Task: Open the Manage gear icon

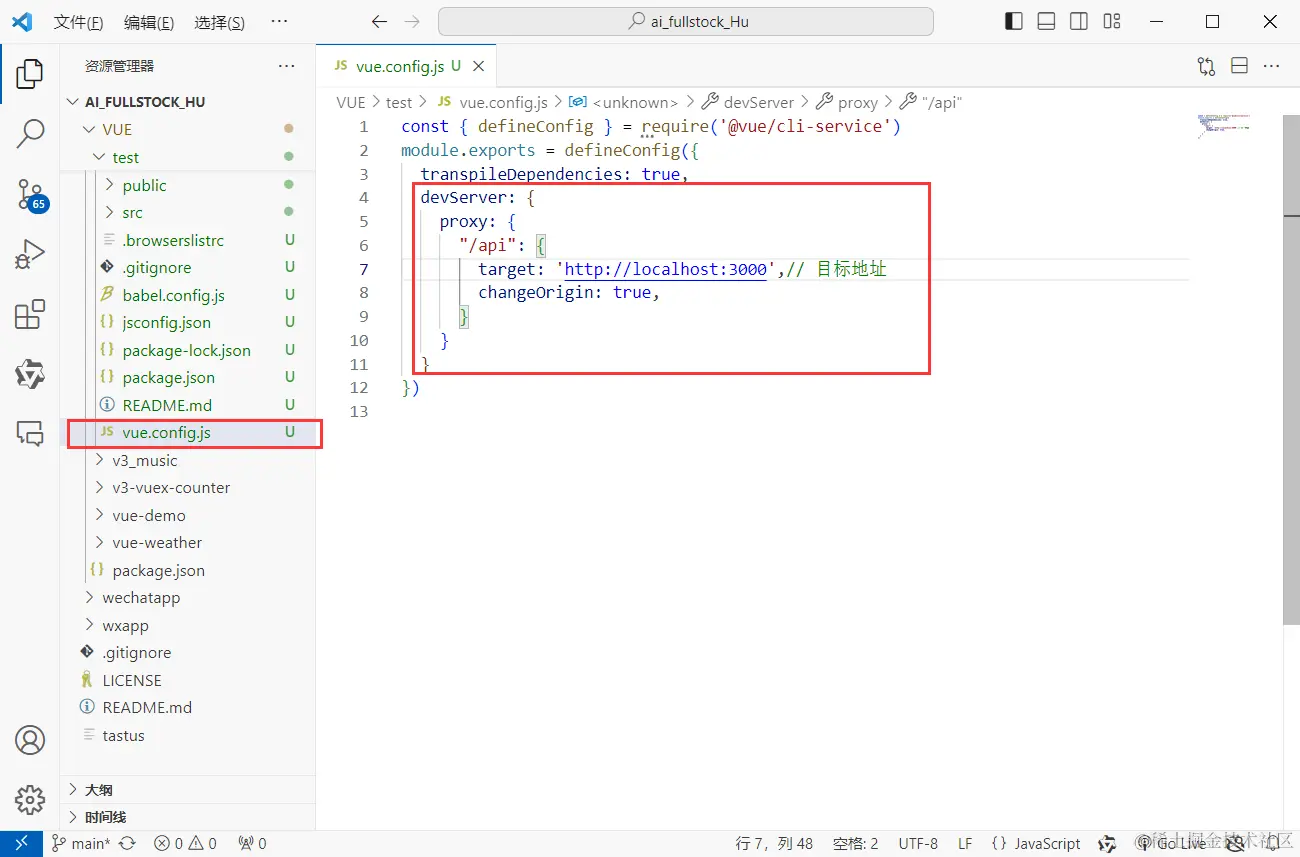Action: (30, 800)
